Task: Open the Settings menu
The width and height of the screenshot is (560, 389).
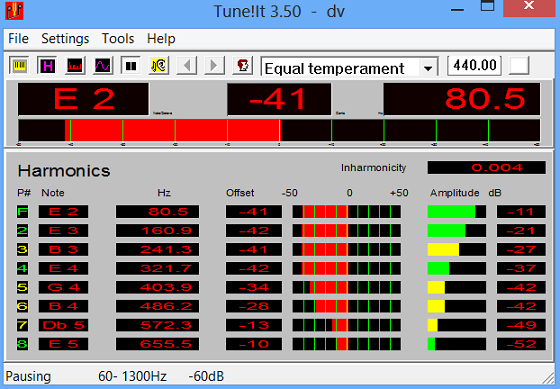Action: 65,39
